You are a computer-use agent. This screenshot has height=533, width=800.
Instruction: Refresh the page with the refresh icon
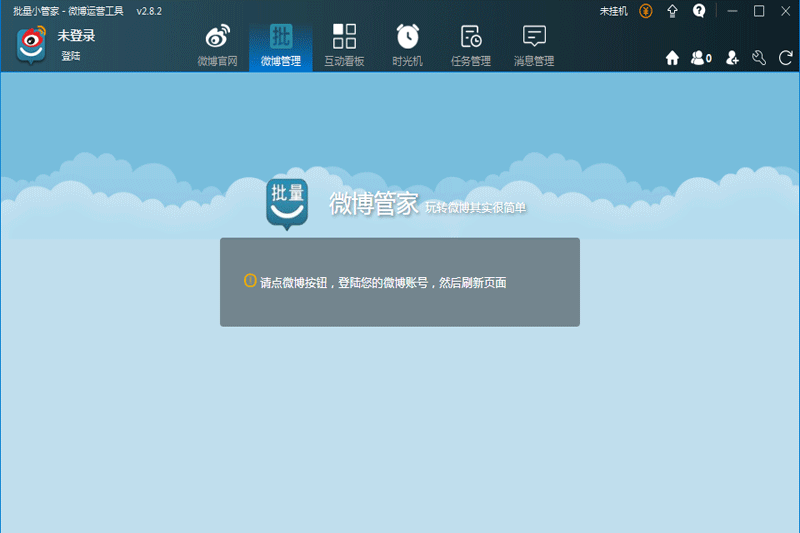click(x=785, y=58)
